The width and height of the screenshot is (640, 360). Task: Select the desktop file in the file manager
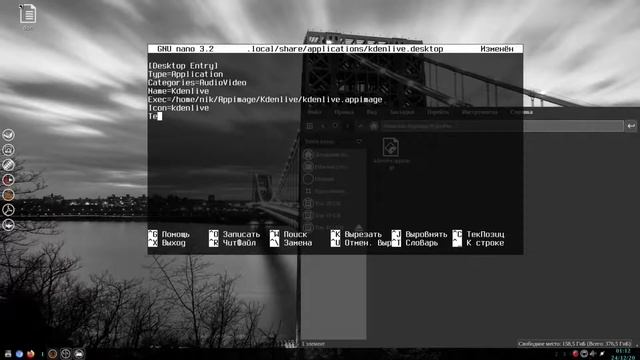pyautogui.click(x=391, y=153)
